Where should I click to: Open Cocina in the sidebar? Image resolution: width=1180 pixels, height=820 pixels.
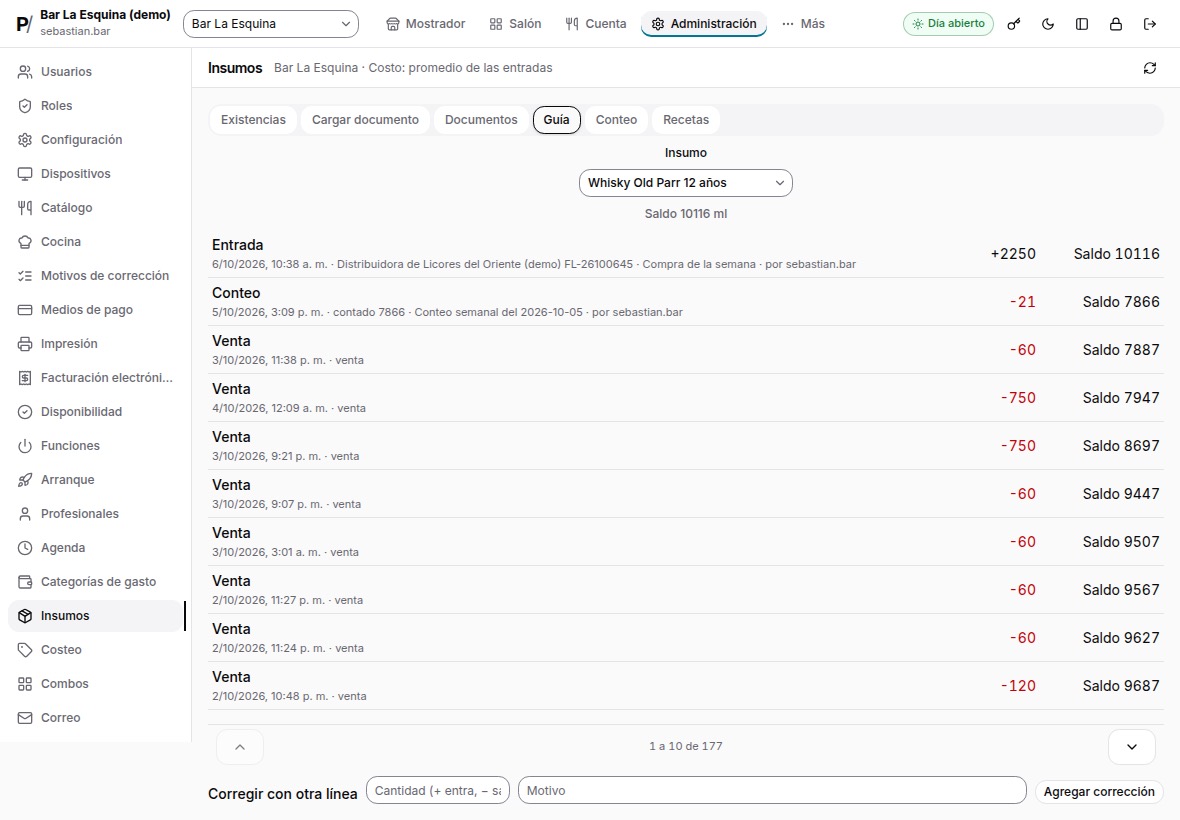tap(96, 241)
